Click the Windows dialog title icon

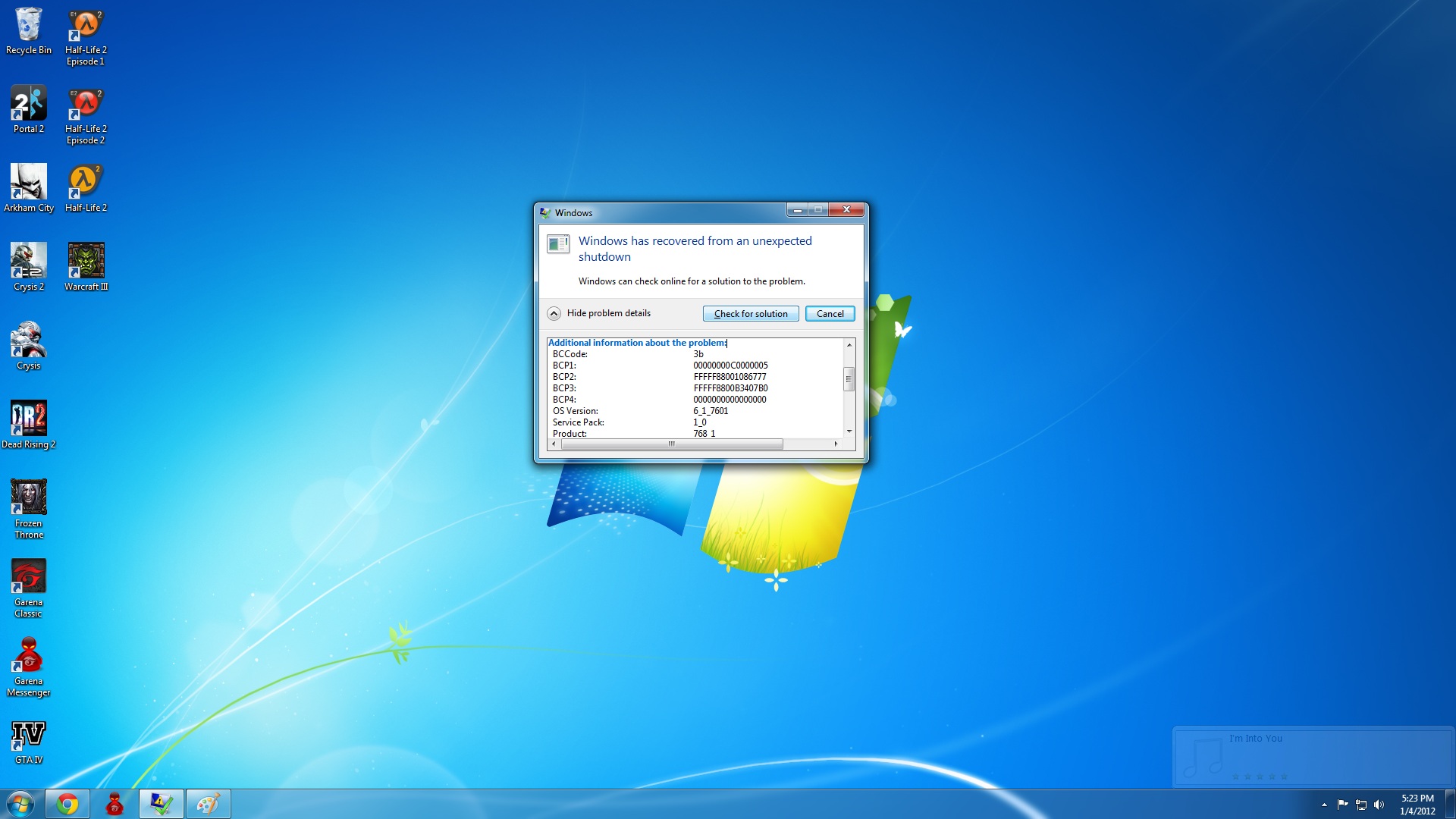pos(545,213)
